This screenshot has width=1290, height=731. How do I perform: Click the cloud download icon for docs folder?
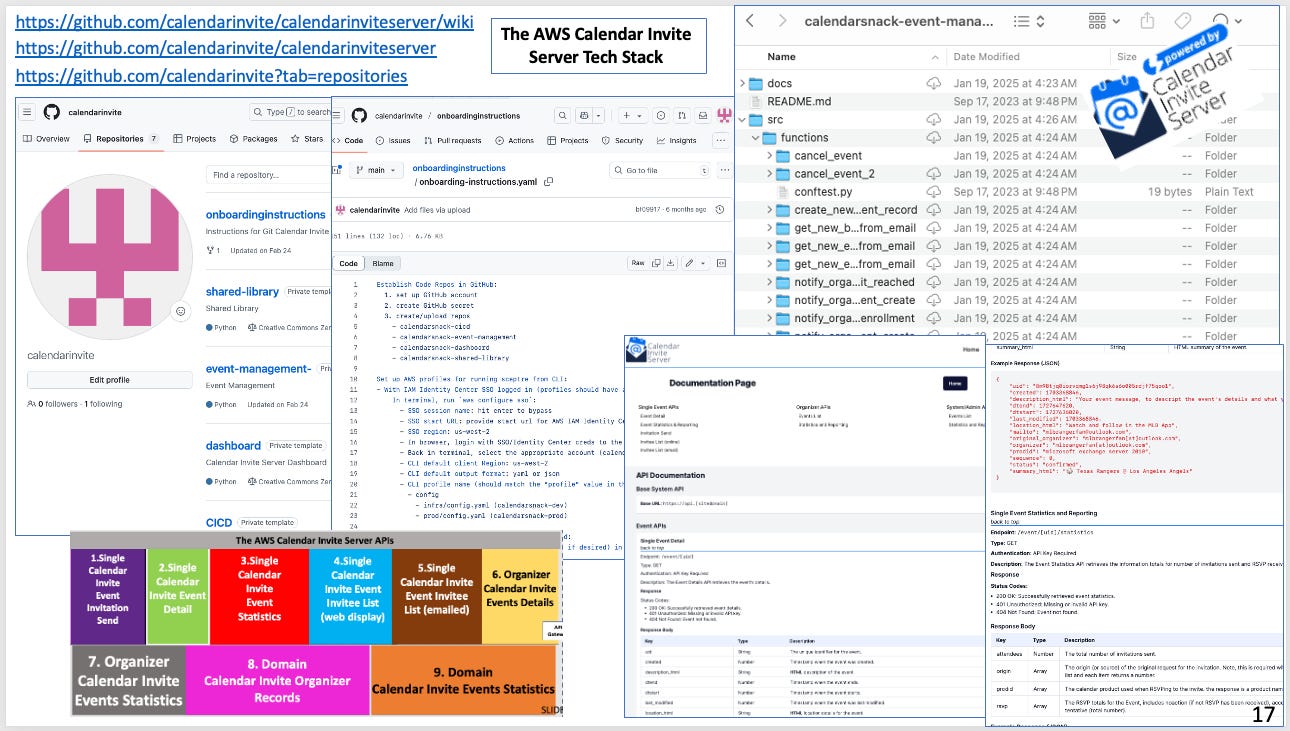pyautogui.click(x=934, y=83)
